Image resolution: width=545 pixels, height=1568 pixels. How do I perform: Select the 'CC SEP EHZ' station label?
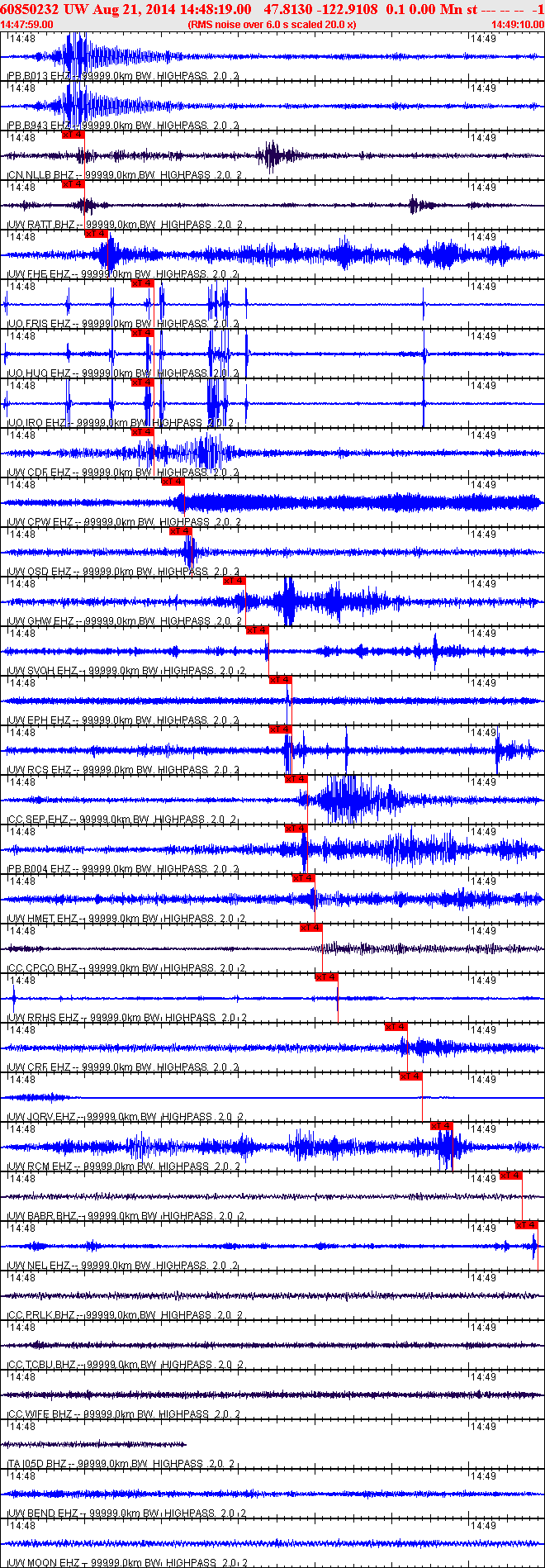38,820
